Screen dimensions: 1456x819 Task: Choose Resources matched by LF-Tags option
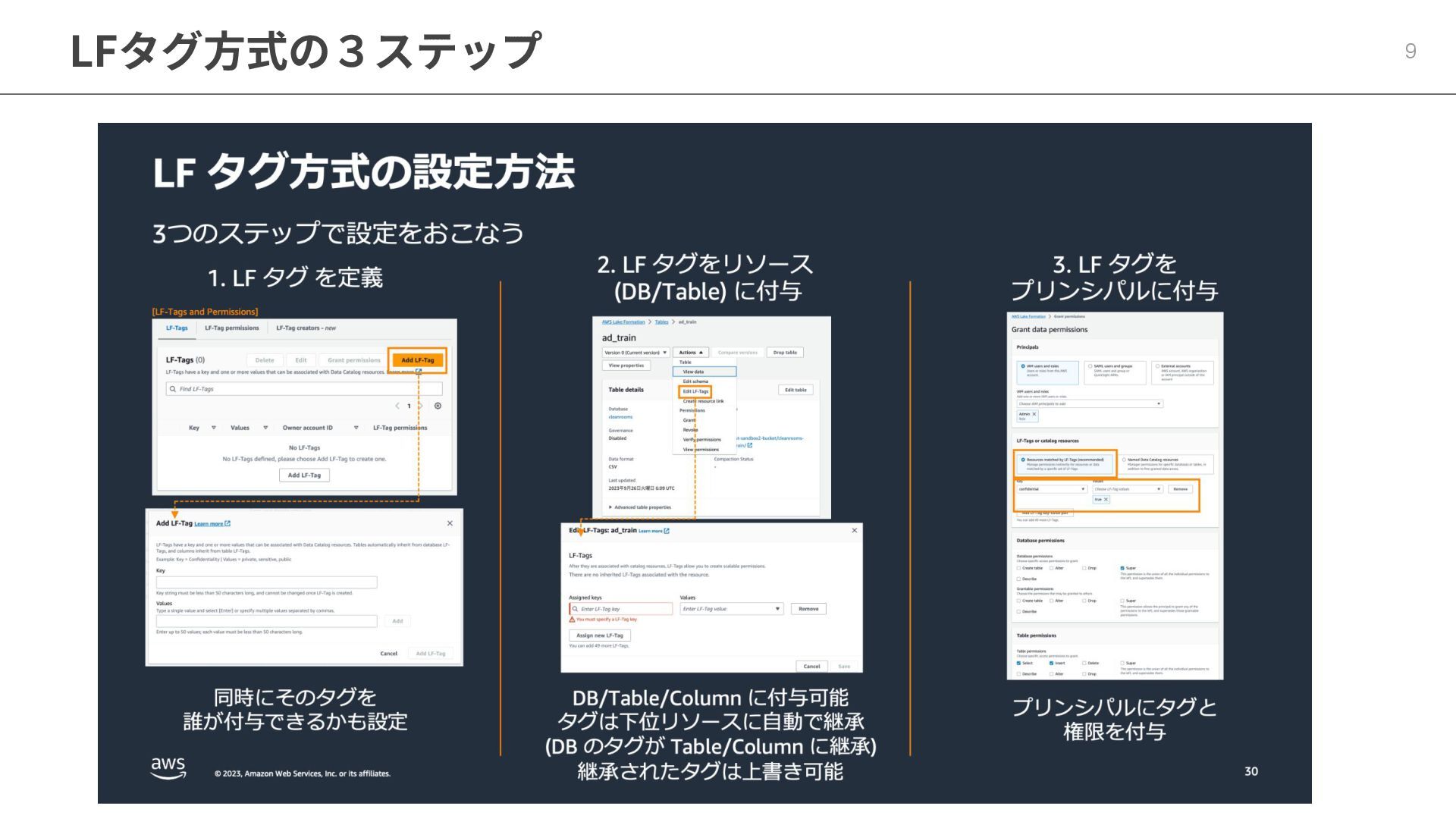[x=1065, y=463]
